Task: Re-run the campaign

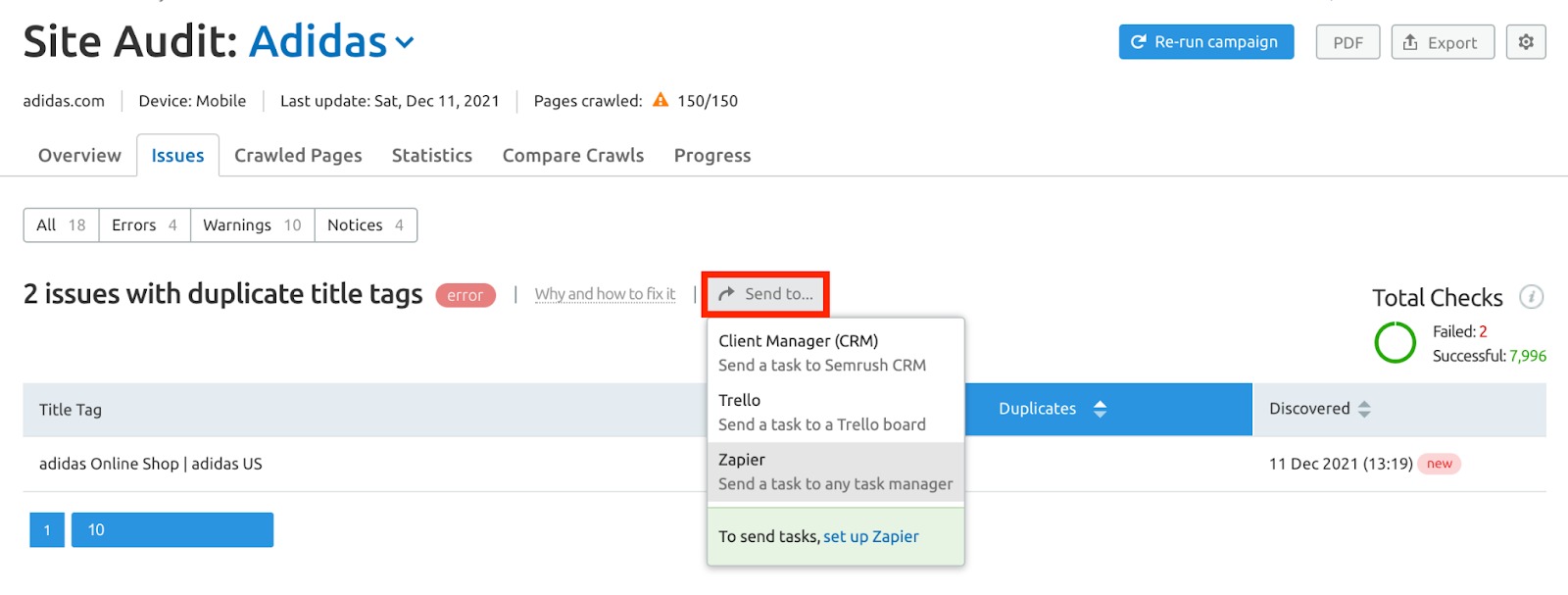Action: [1206, 42]
